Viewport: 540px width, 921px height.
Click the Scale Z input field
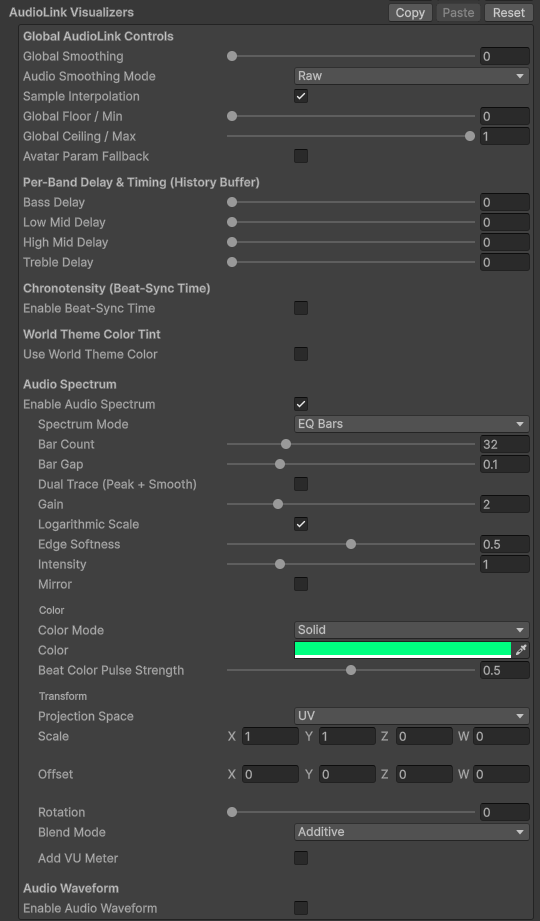(424, 736)
